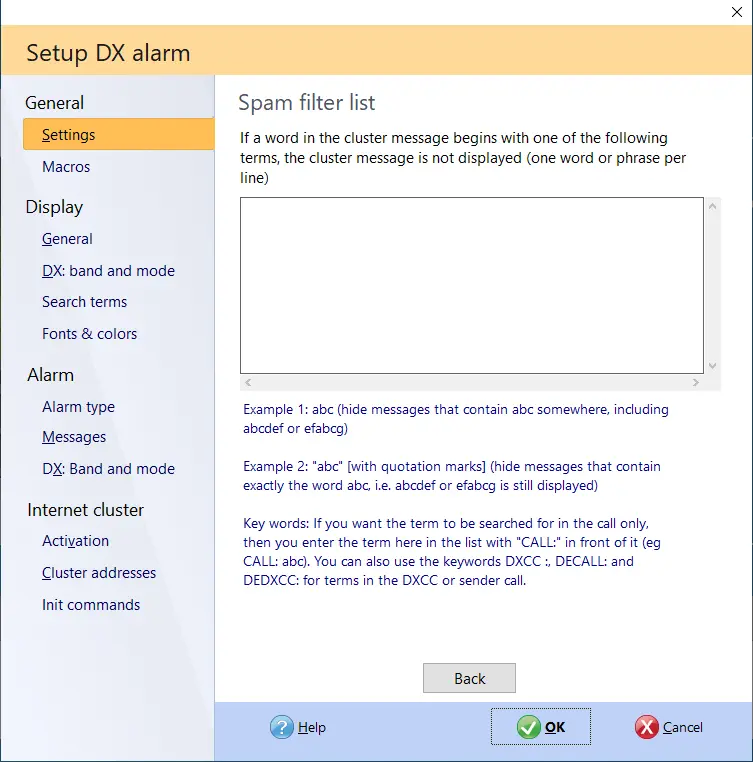753x762 pixels.
Task: Click the blue Help question mark icon
Action: tap(281, 727)
